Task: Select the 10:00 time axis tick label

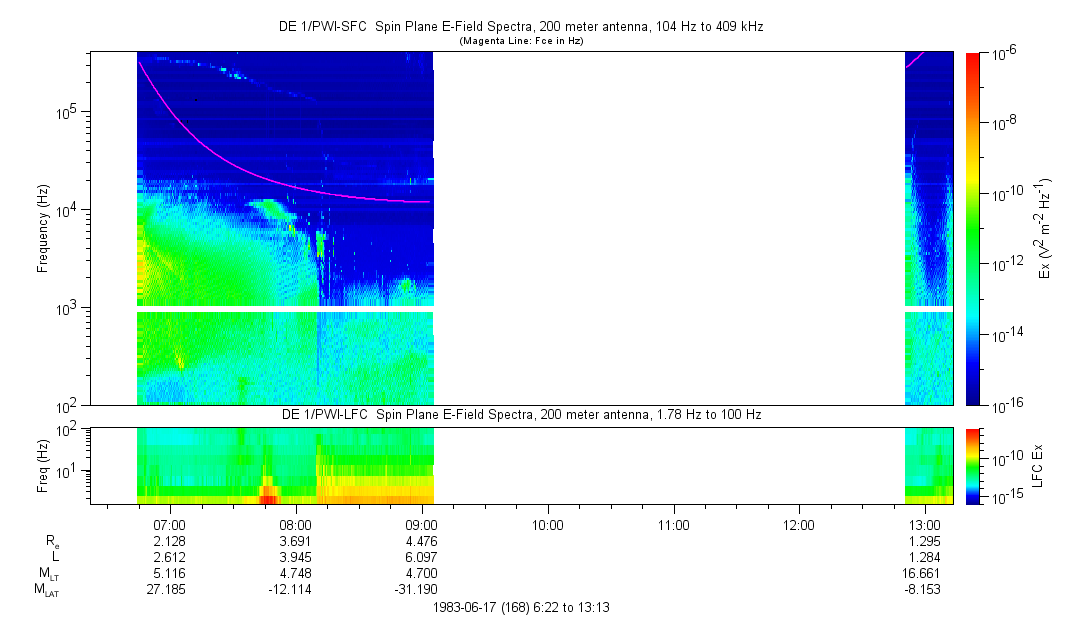Action: click(x=548, y=524)
